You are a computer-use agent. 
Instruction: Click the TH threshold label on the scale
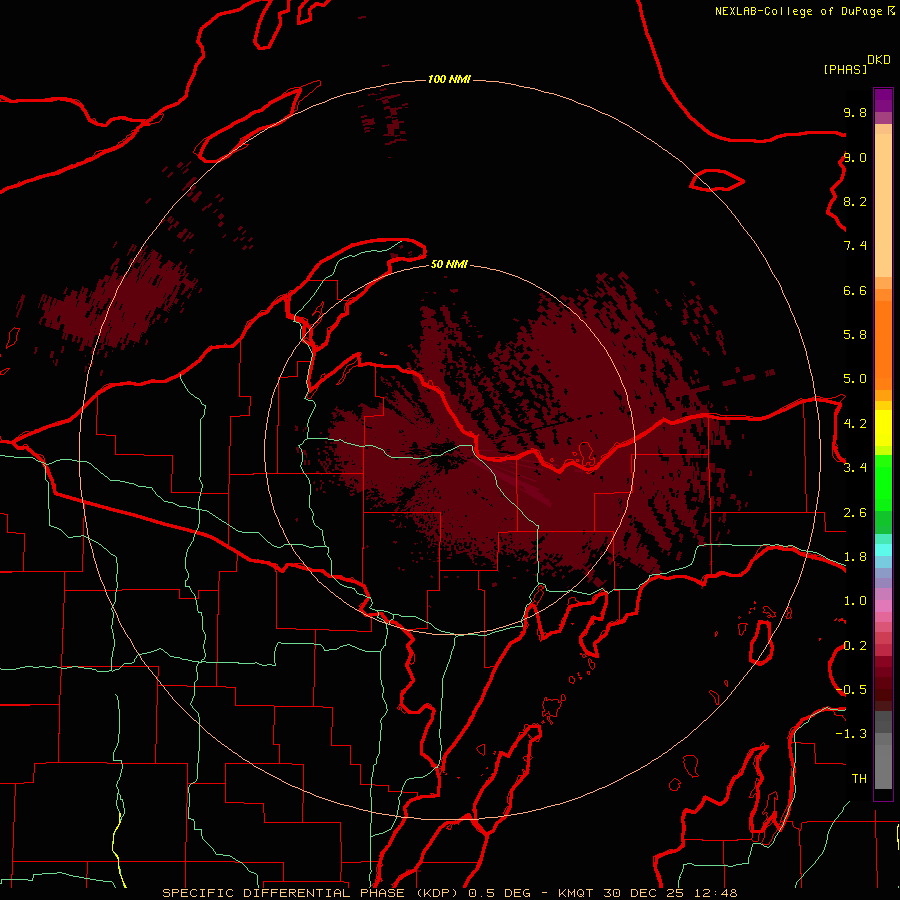click(x=859, y=779)
